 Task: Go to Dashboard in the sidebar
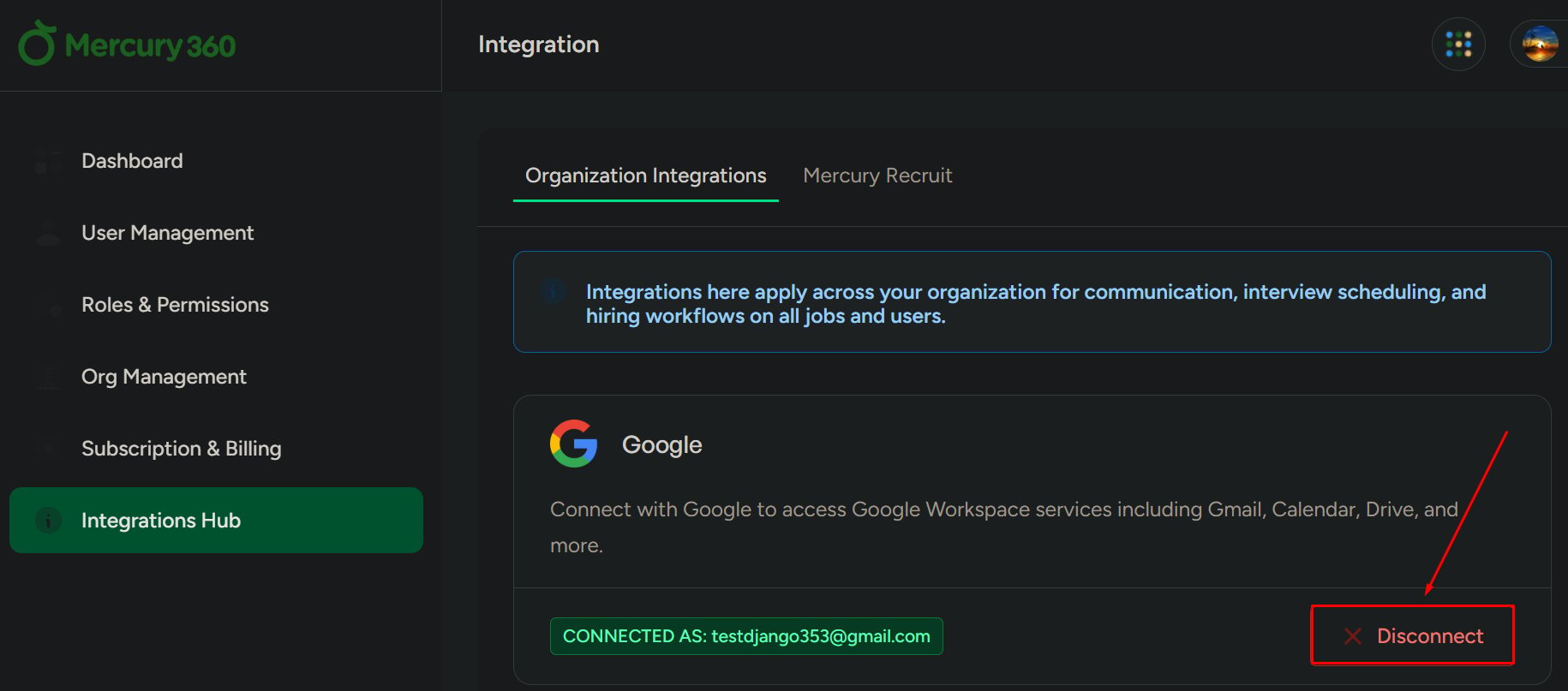pos(216,161)
